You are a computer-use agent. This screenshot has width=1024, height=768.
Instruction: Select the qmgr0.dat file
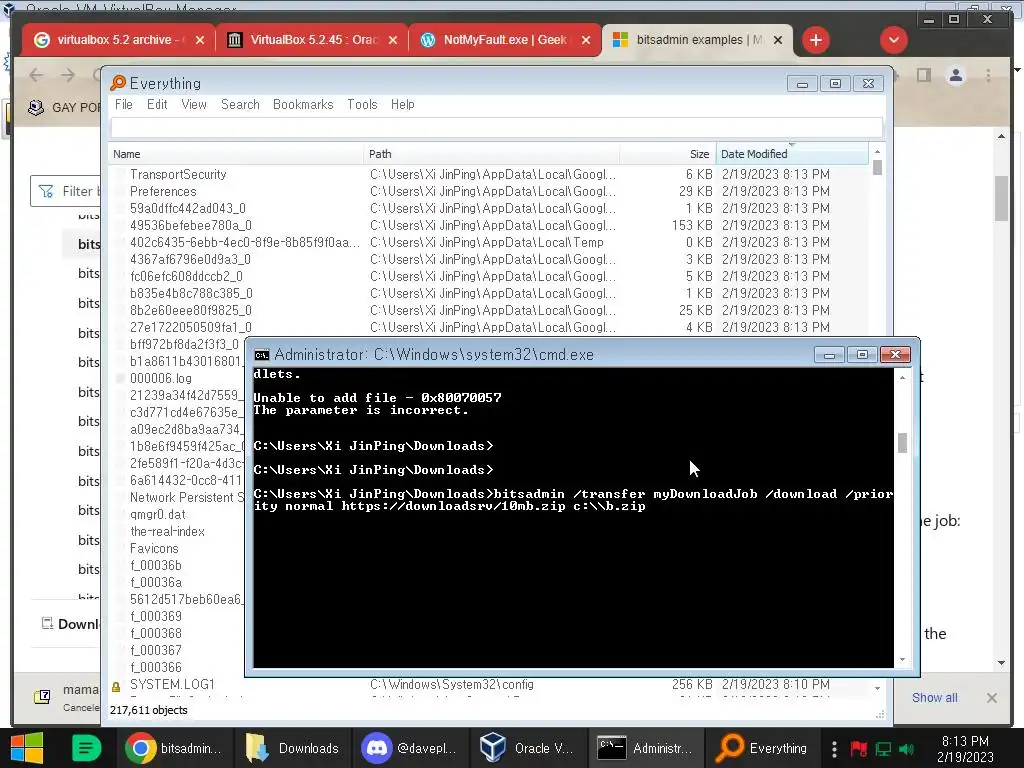point(157,515)
